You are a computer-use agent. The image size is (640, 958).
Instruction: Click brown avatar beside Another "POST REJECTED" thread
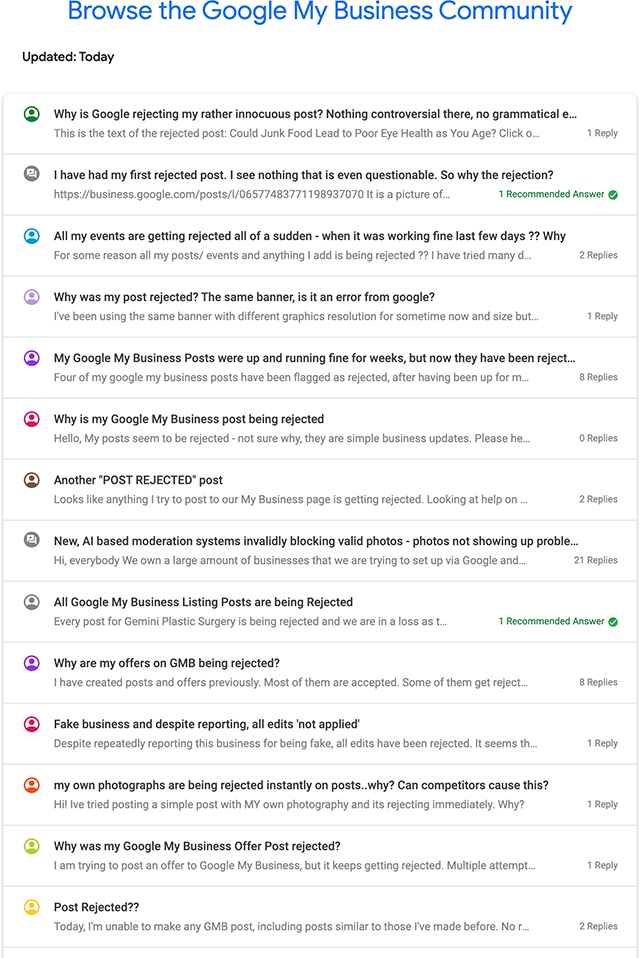[x=32, y=480]
